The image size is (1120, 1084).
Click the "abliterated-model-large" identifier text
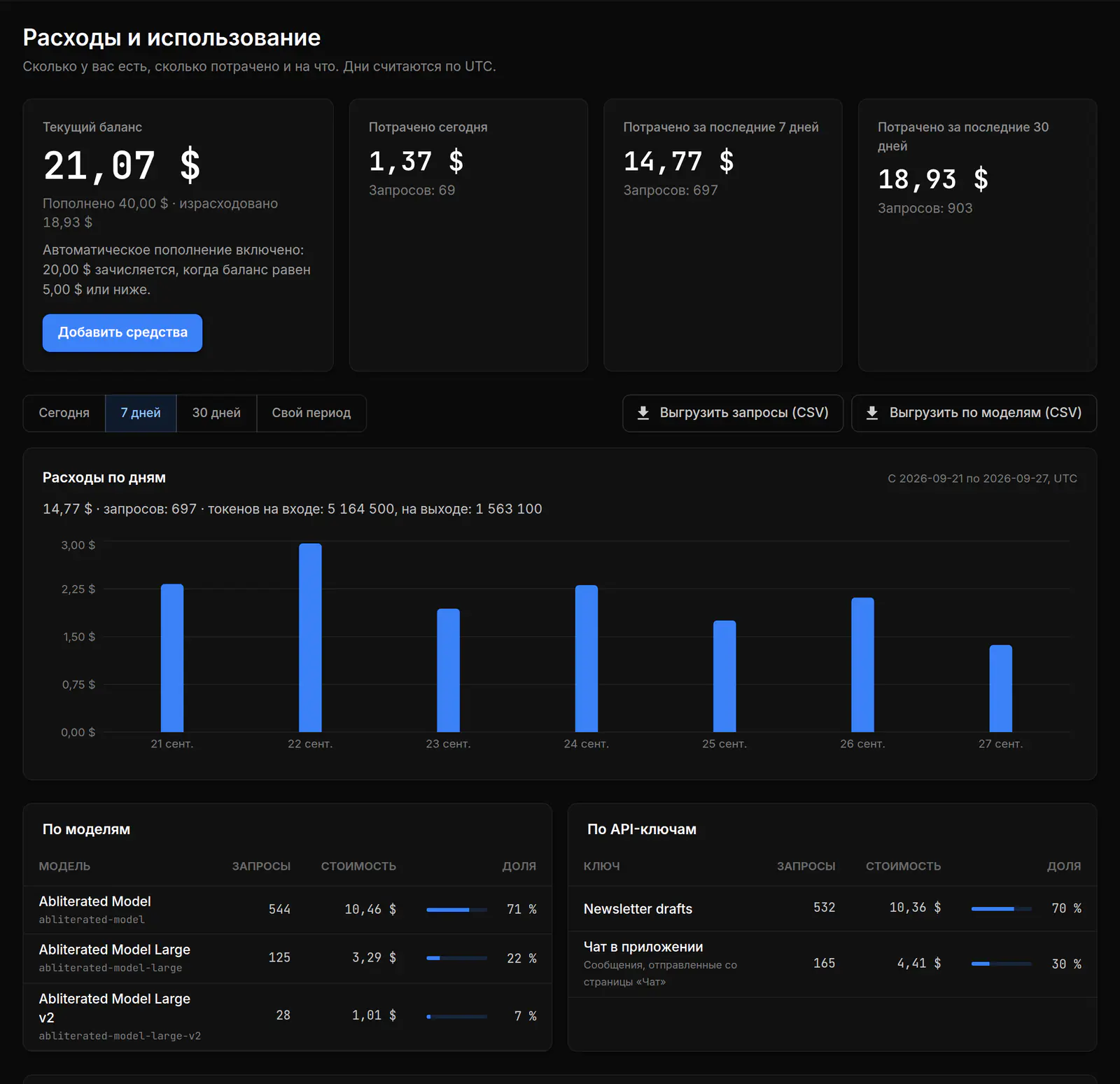click(x=111, y=968)
